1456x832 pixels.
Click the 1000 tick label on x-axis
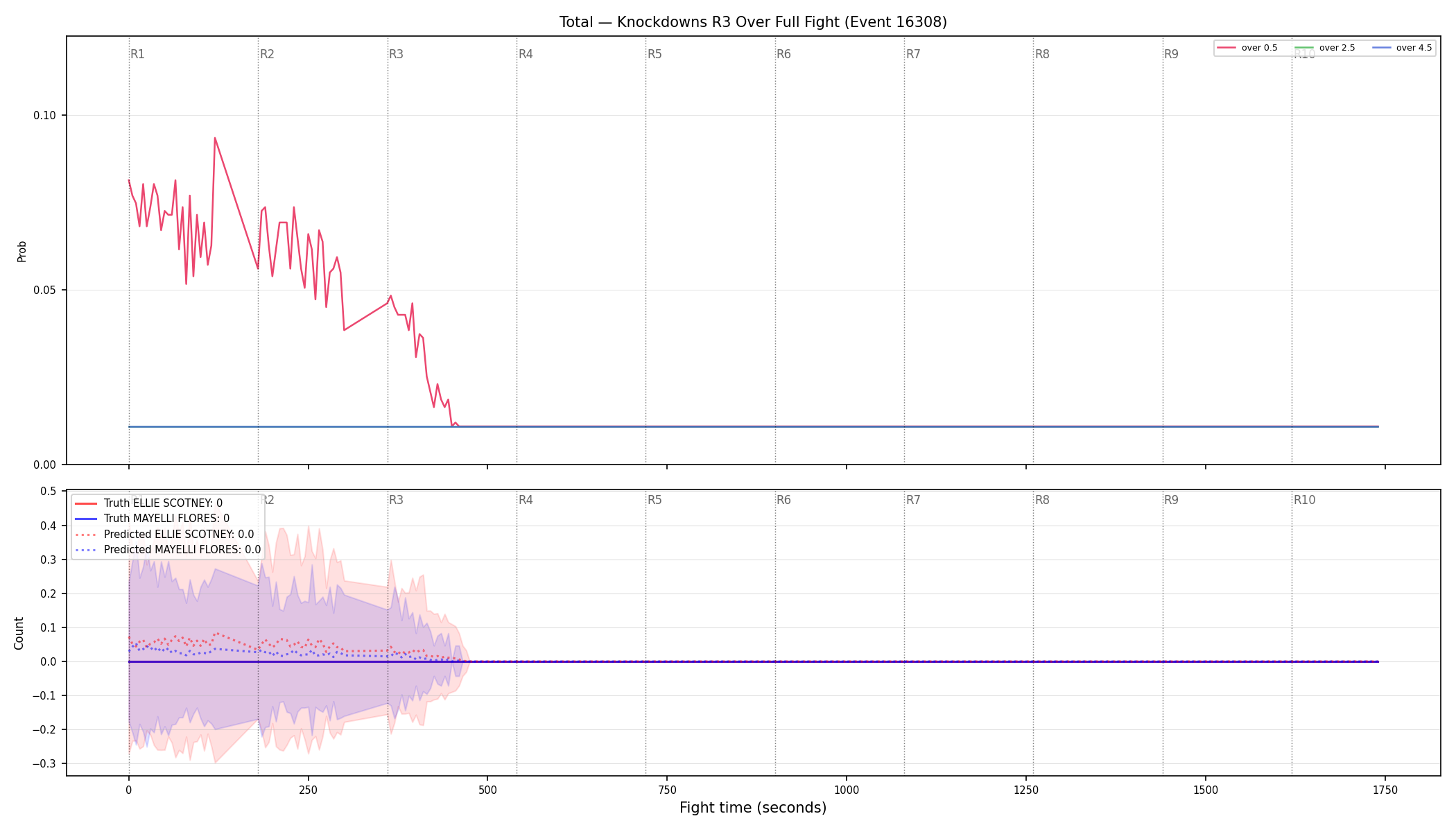pos(847,790)
